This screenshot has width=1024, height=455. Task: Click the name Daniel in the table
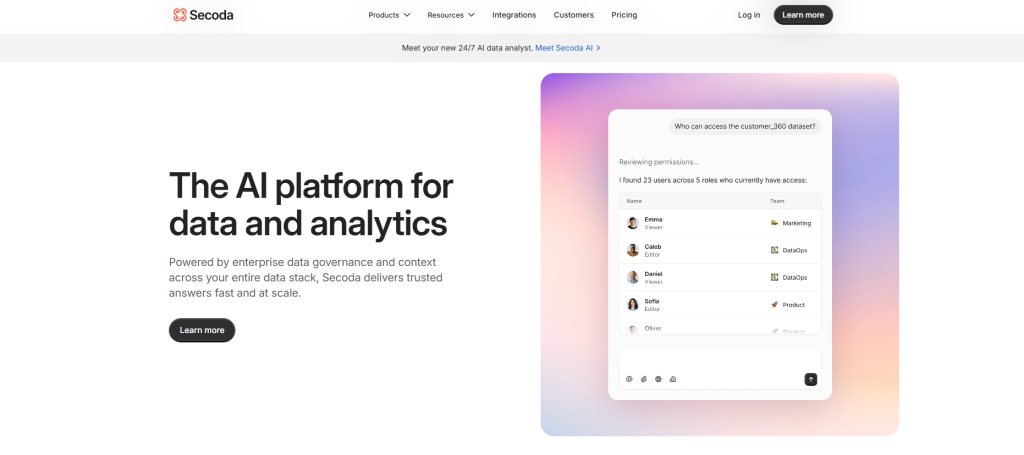(x=654, y=274)
